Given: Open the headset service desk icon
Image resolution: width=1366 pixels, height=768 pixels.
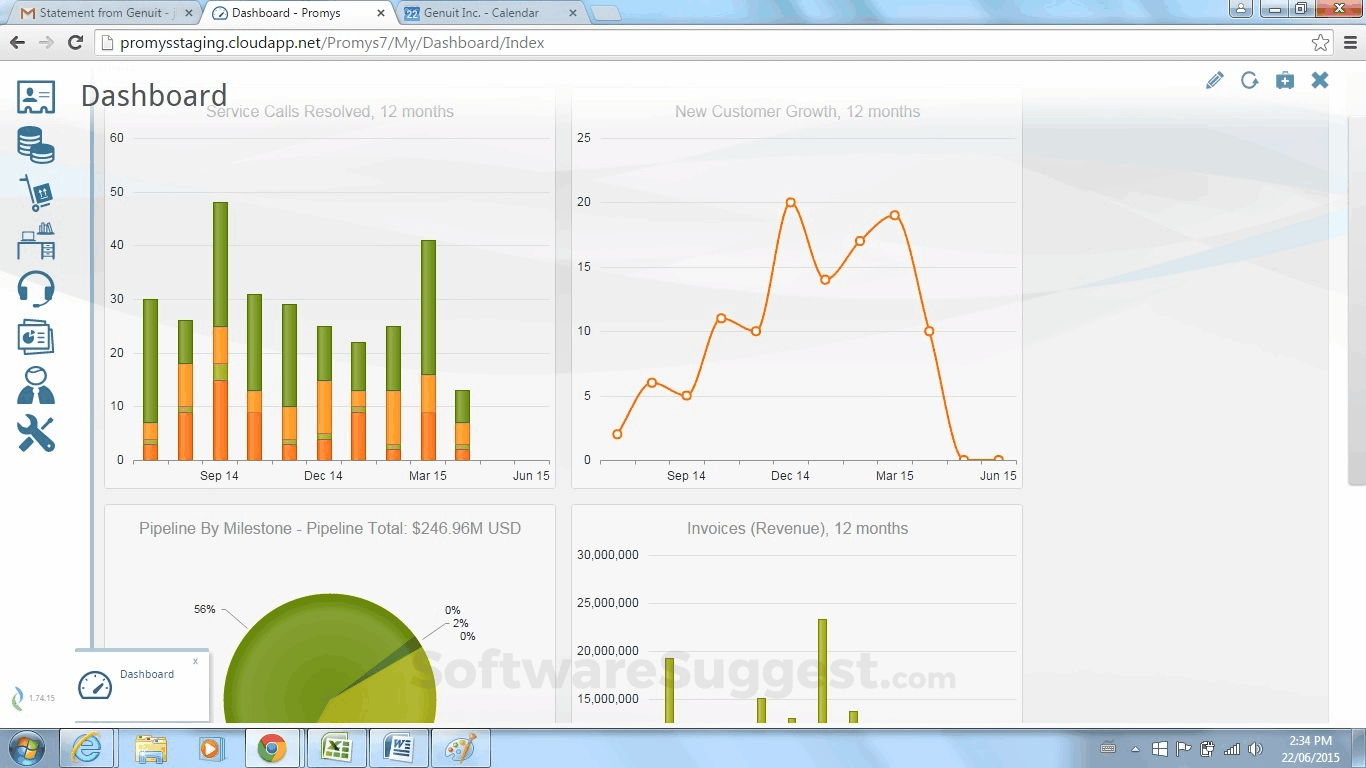Looking at the screenshot, I should coord(36,289).
